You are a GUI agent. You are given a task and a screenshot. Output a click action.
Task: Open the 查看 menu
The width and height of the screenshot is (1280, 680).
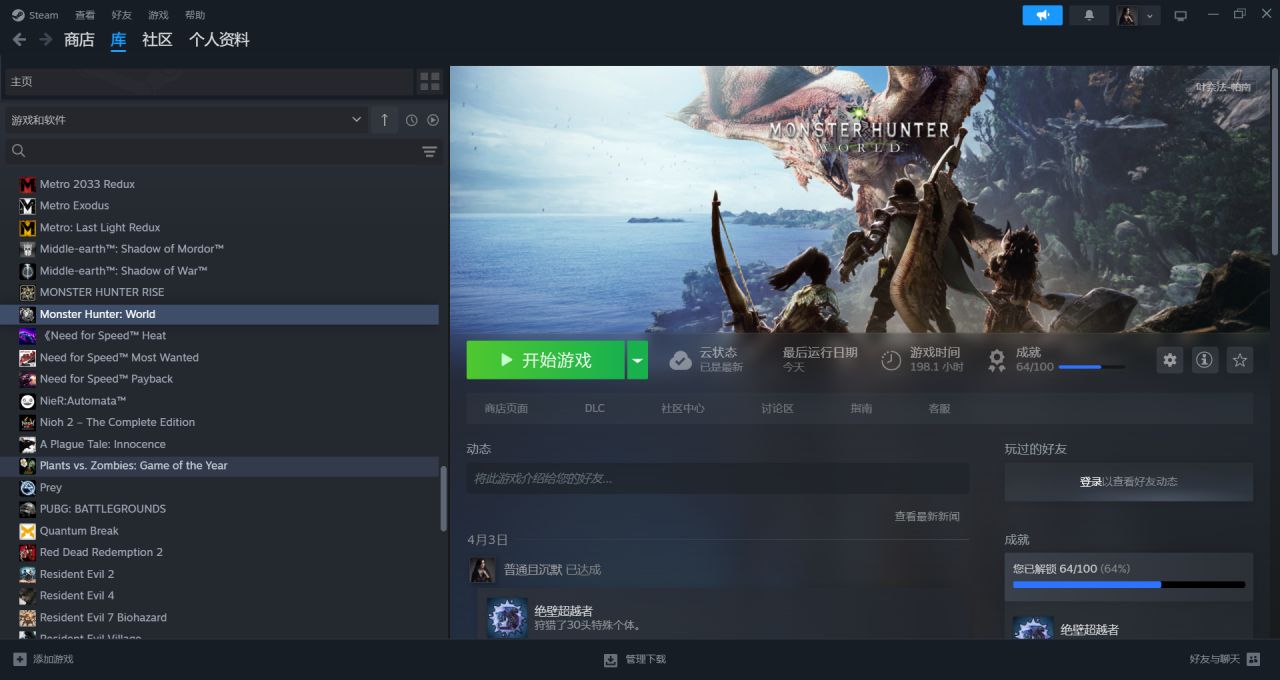85,15
